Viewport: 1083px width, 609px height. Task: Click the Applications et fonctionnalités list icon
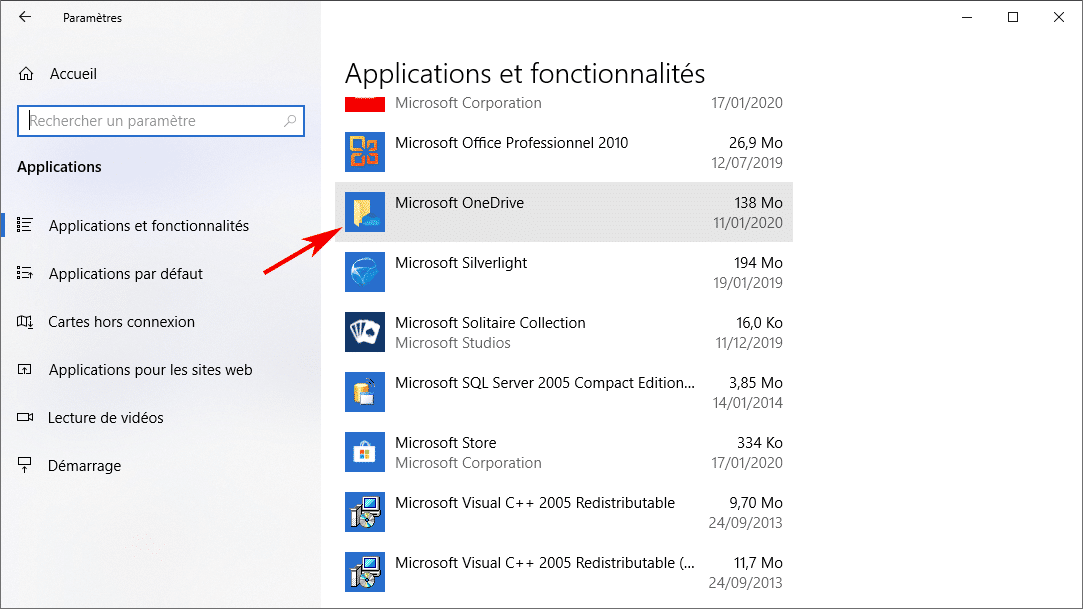pos(25,225)
